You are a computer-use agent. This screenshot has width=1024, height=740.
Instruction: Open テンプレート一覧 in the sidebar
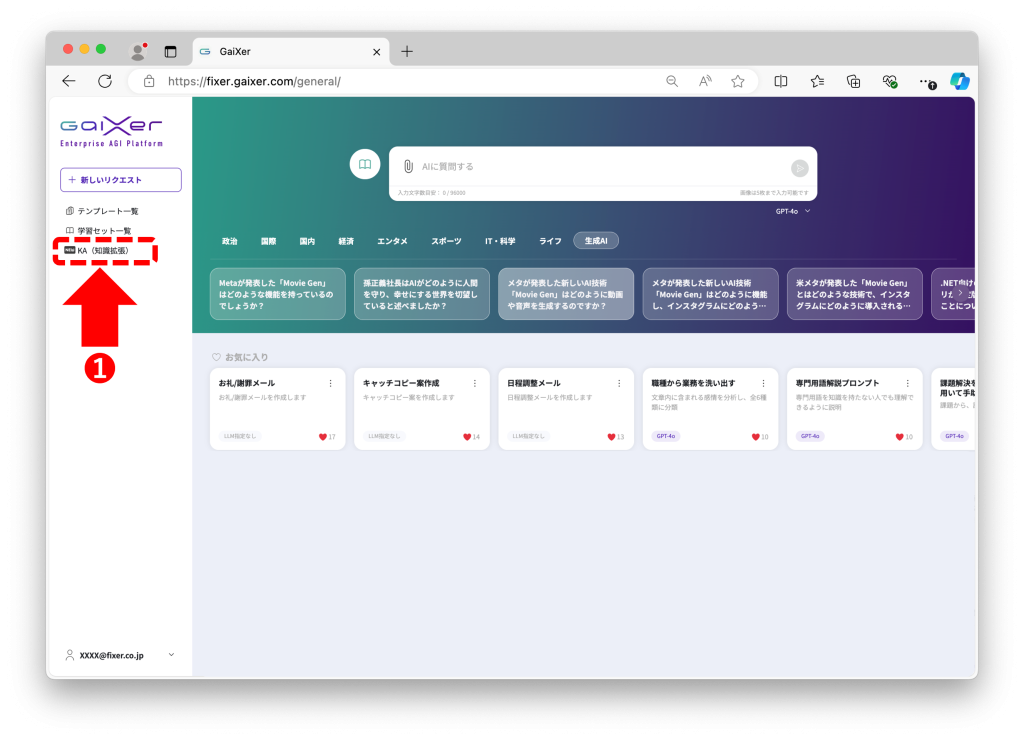[107, 211]
